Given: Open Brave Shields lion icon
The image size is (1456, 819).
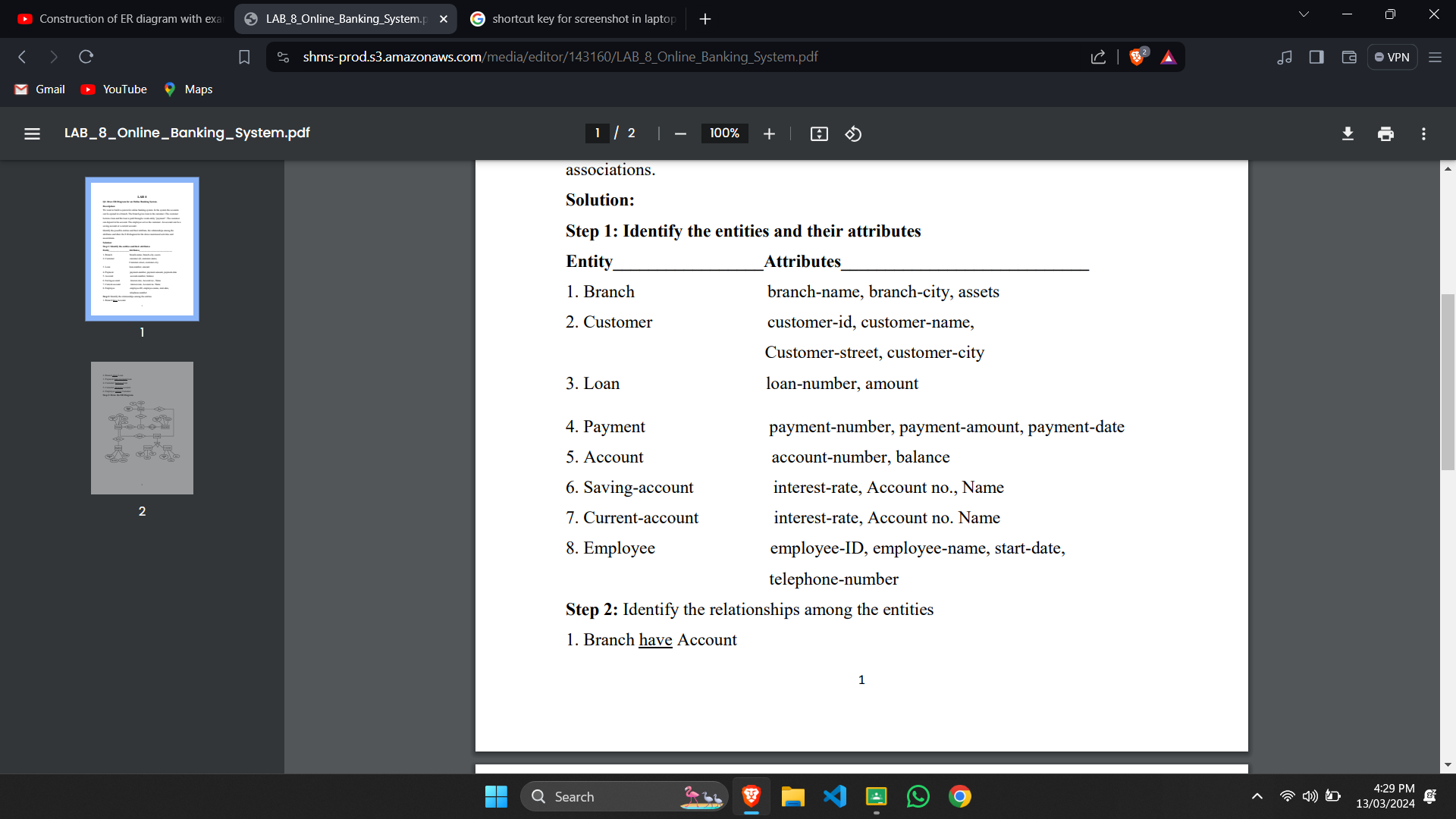Looking at the screenshot, I should click(1137, 57).
